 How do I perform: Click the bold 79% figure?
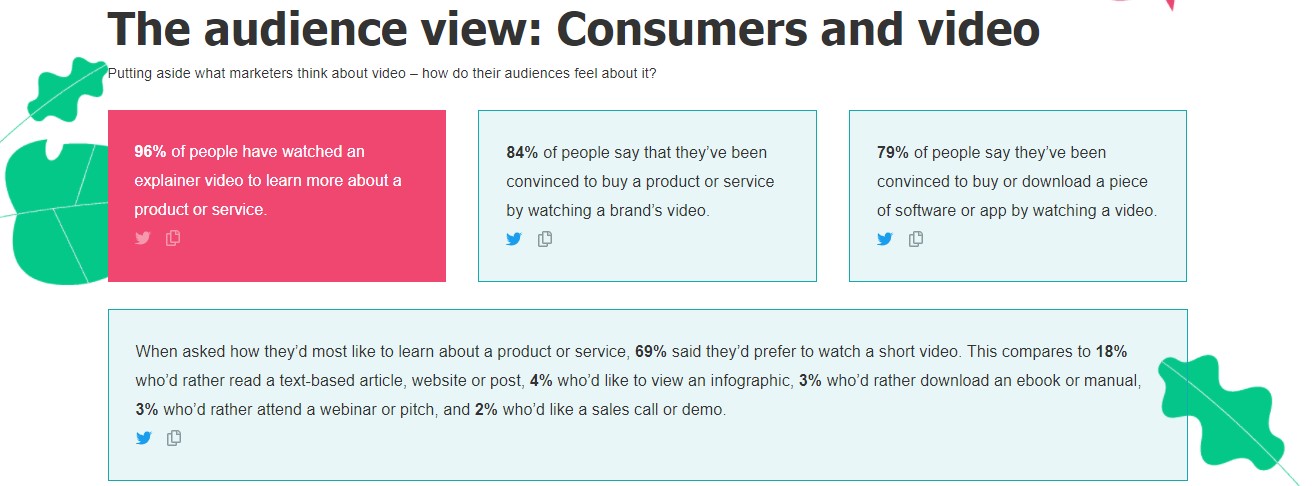coord(893,153)
